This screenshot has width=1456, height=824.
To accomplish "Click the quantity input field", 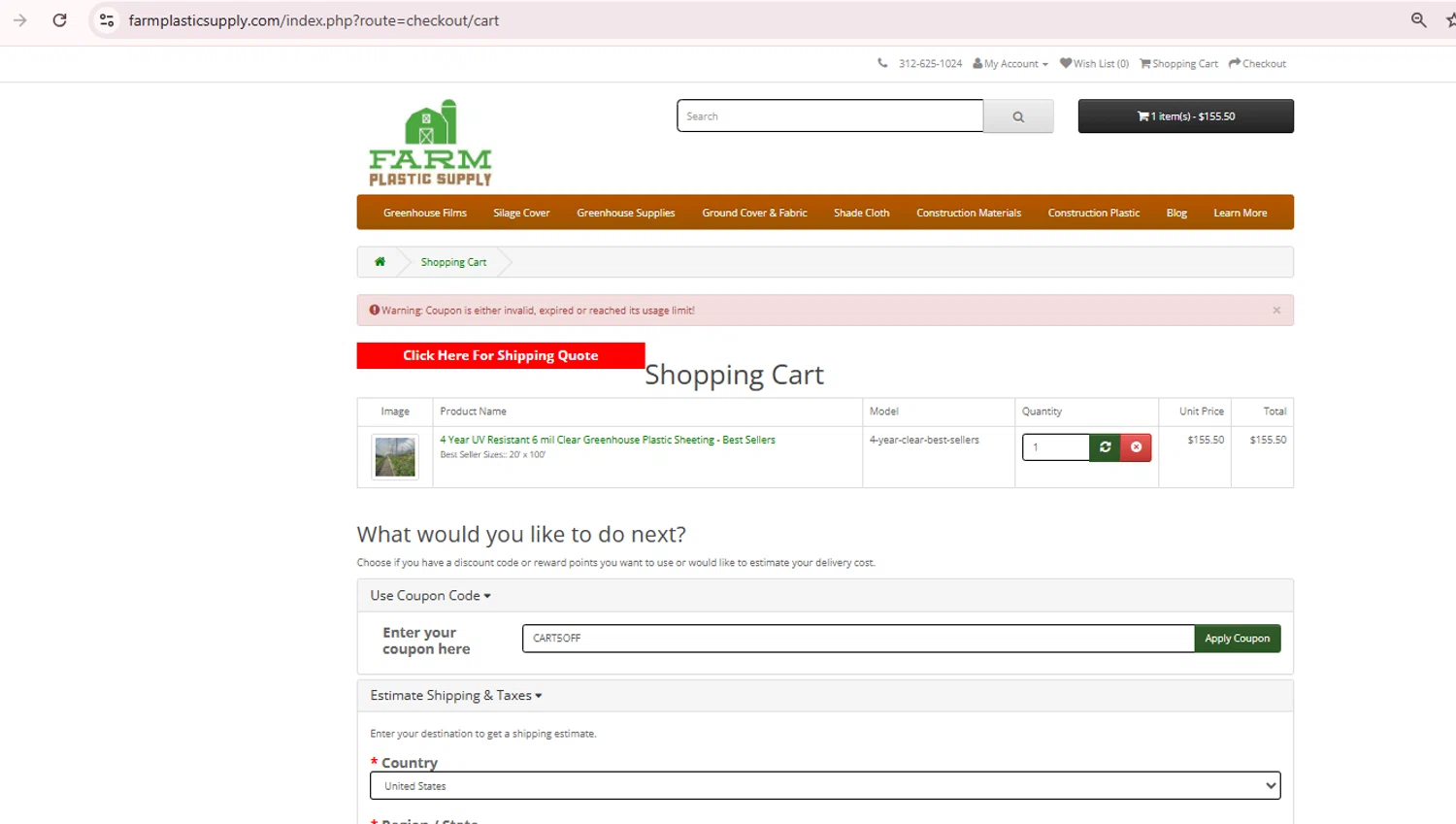I will [1056, 447].
